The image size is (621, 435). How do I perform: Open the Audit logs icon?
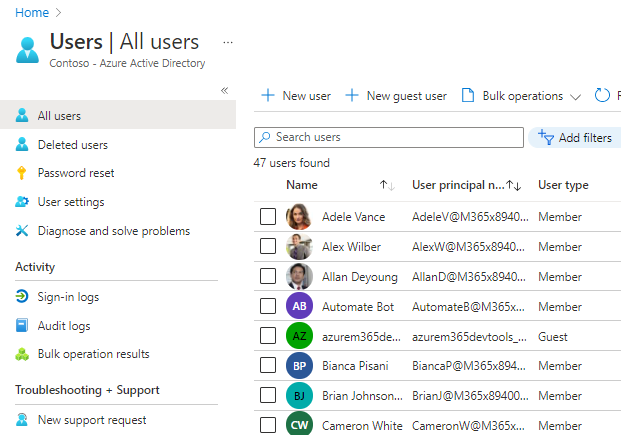tap(22, 326)
